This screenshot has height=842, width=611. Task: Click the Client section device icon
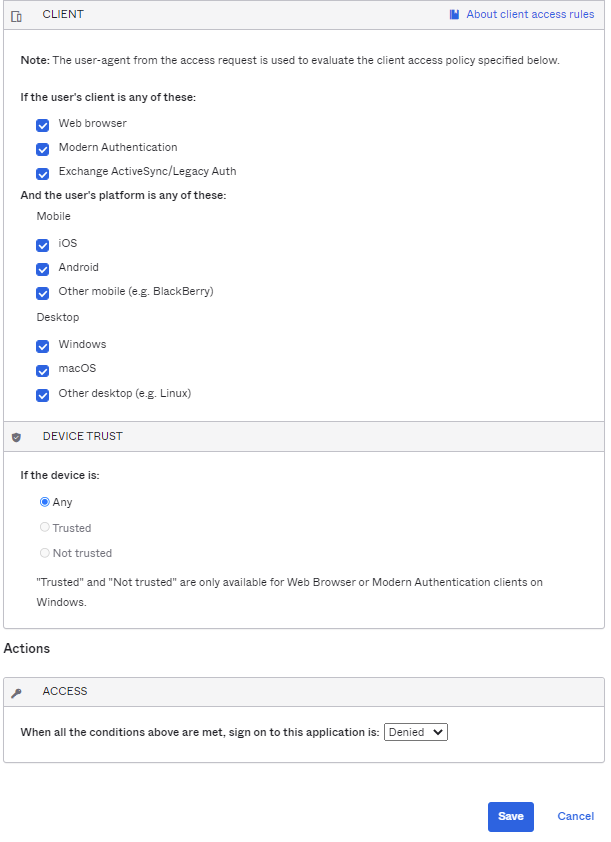[x=16, y=16]
